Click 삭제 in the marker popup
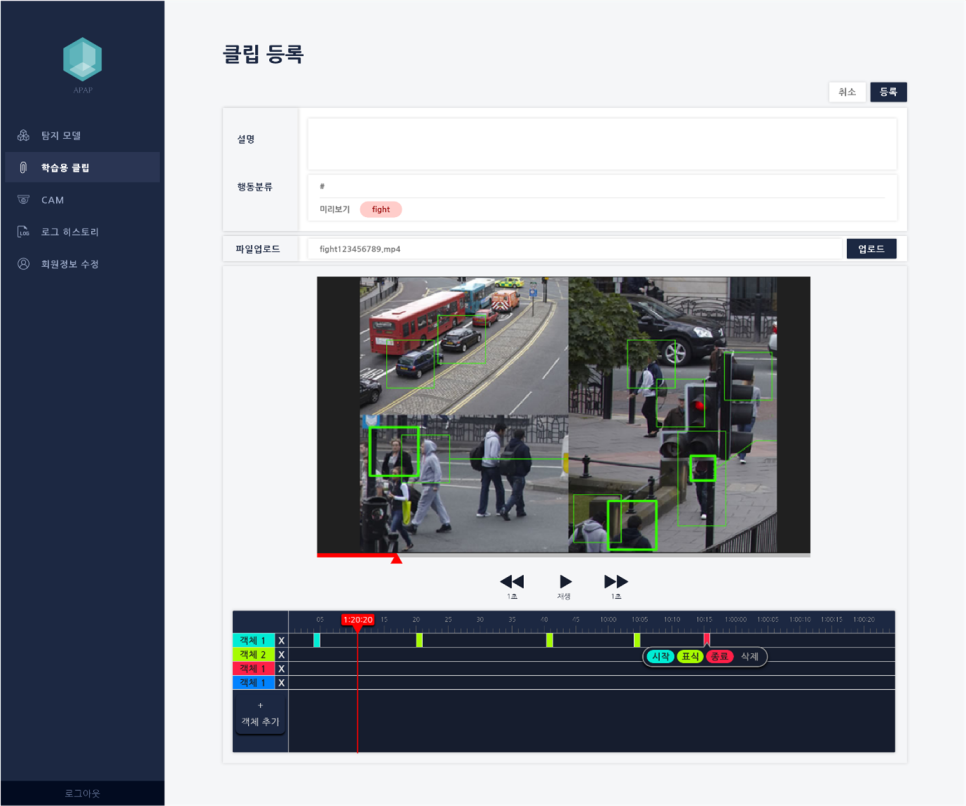Viewport: 966px width, 806px height. 749,657
